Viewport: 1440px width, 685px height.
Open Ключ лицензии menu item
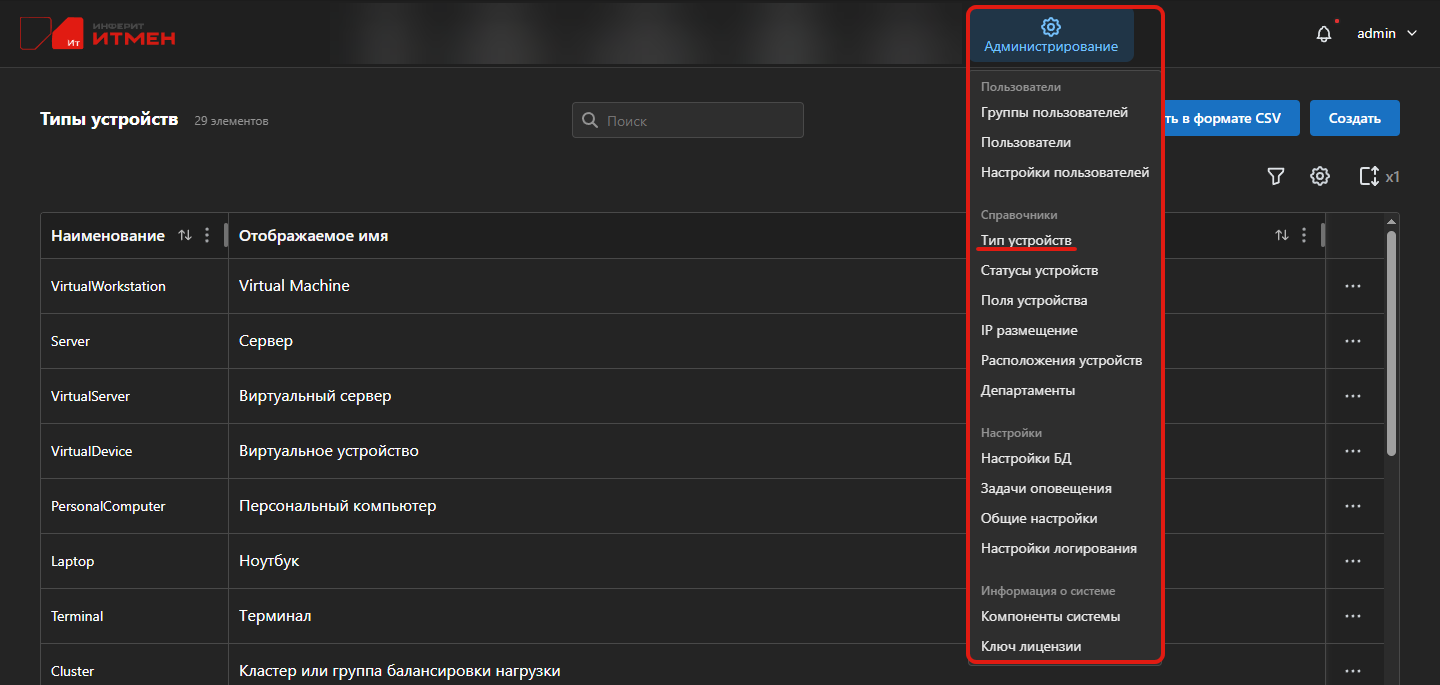tap(1031, 646)
